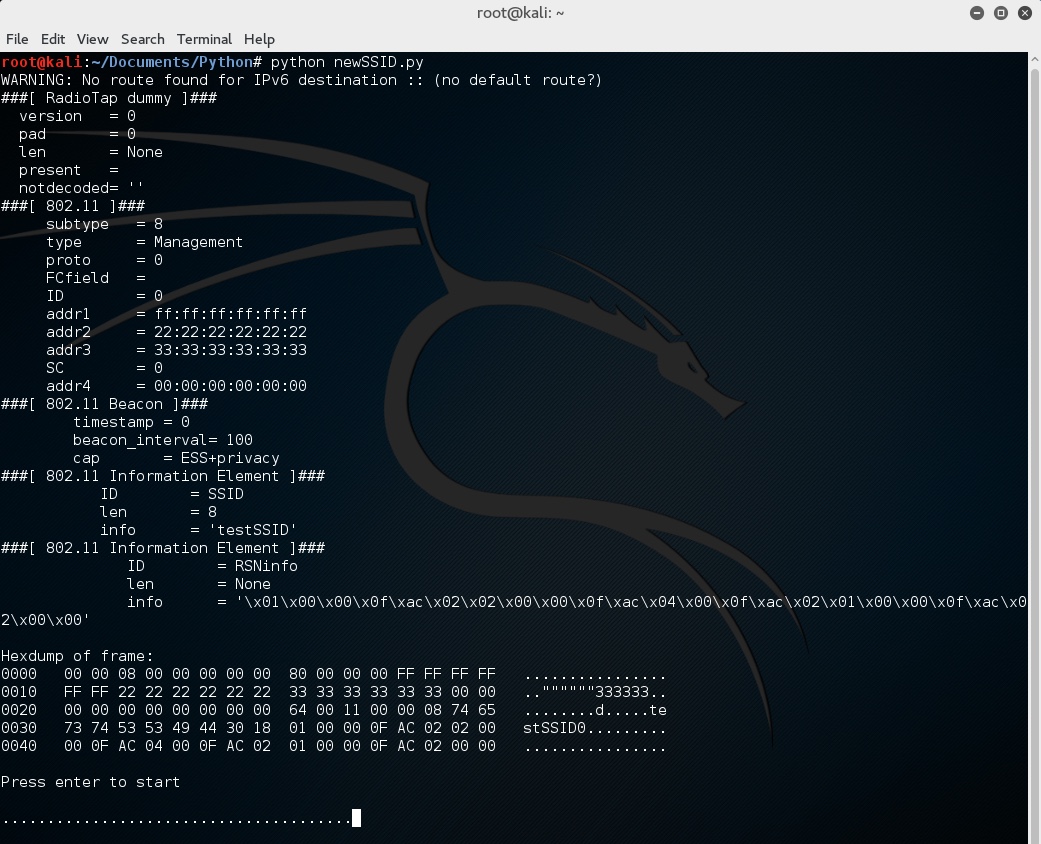The image size is (1041, 844).
Task: Click the 'len = None' RadioTap line
Action: 91,152
